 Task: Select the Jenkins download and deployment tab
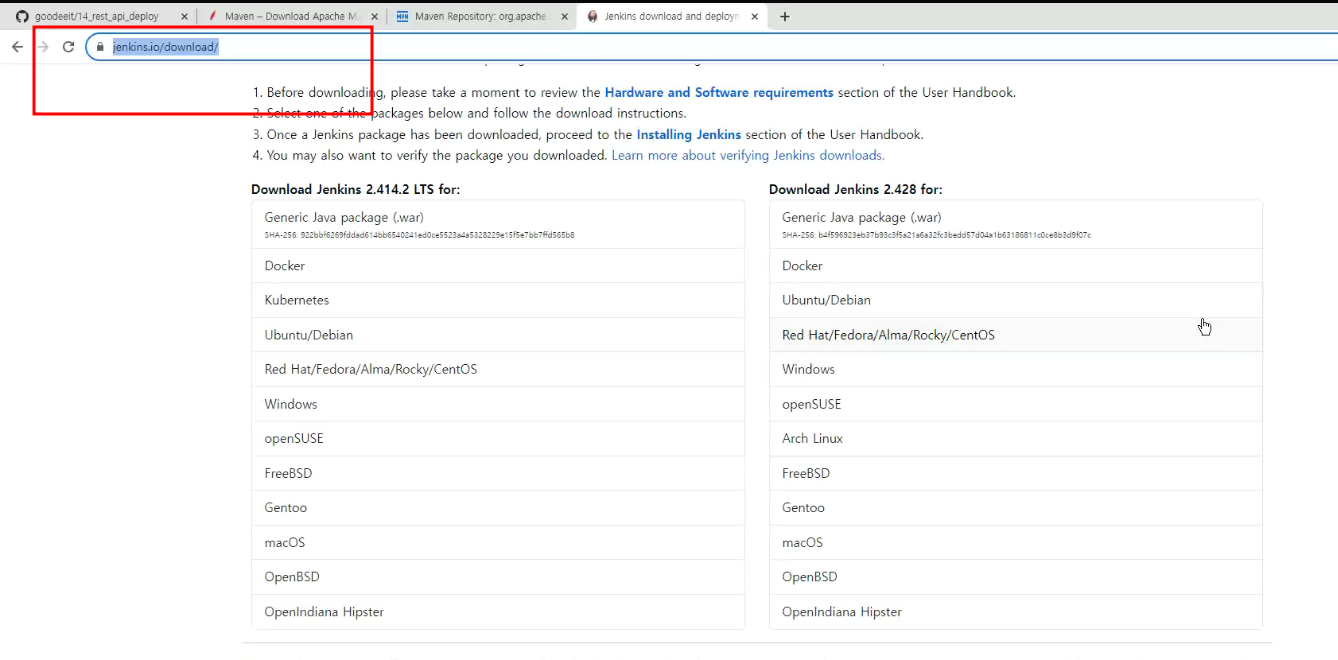672,17
